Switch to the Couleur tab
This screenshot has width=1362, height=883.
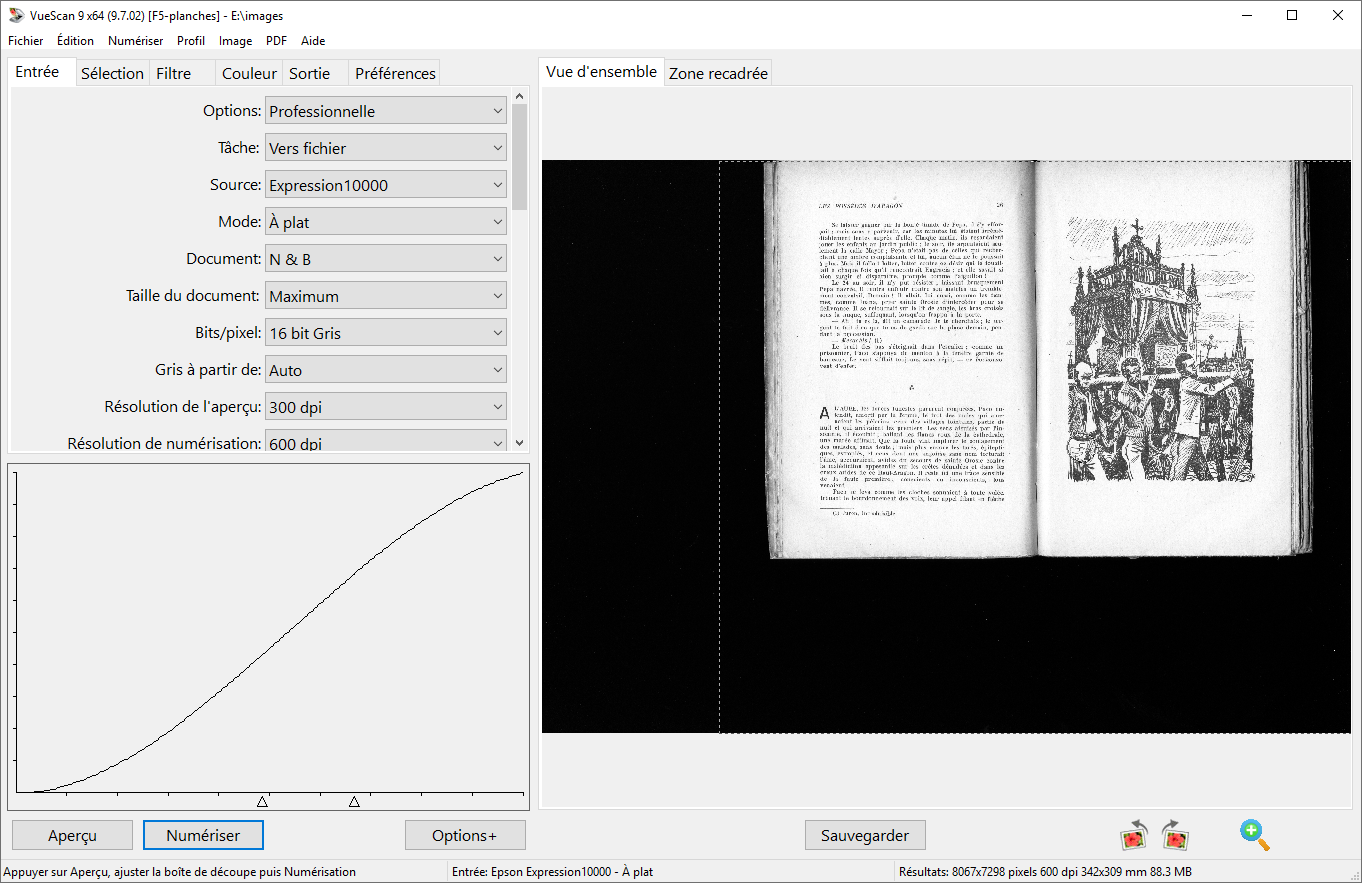249,73
